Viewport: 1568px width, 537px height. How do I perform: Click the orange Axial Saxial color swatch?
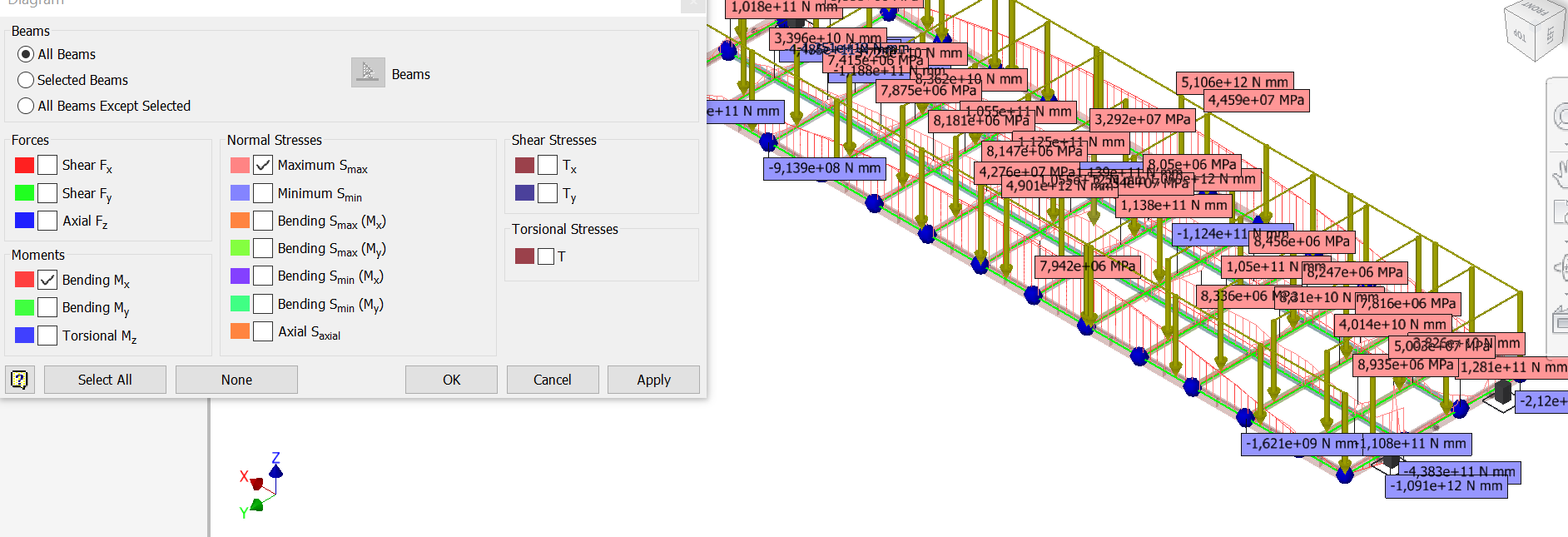(x=240, y=331)
